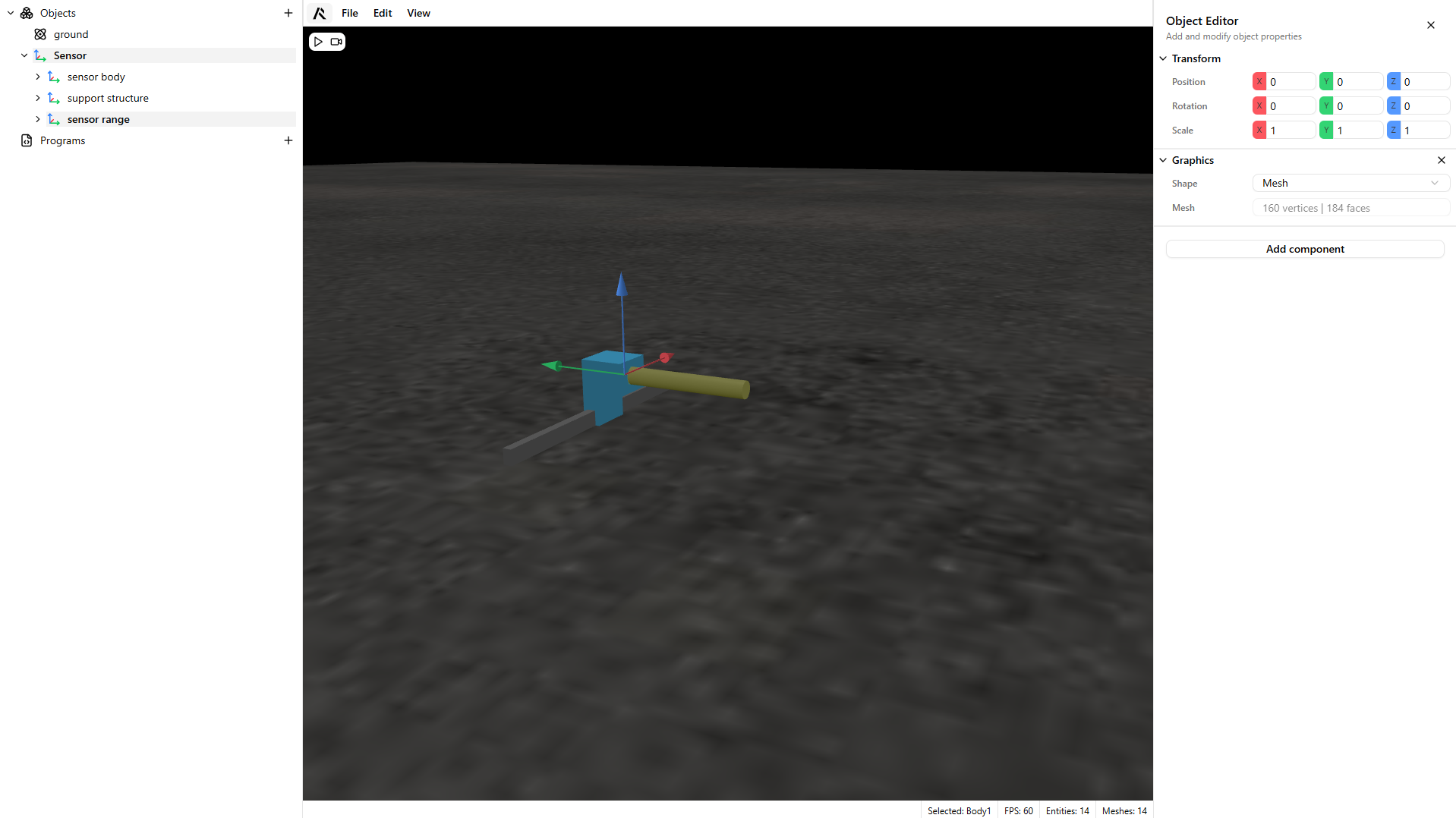Collapse the Transform section
This screenshot has width=1456, height=818.
(1163, 58)
